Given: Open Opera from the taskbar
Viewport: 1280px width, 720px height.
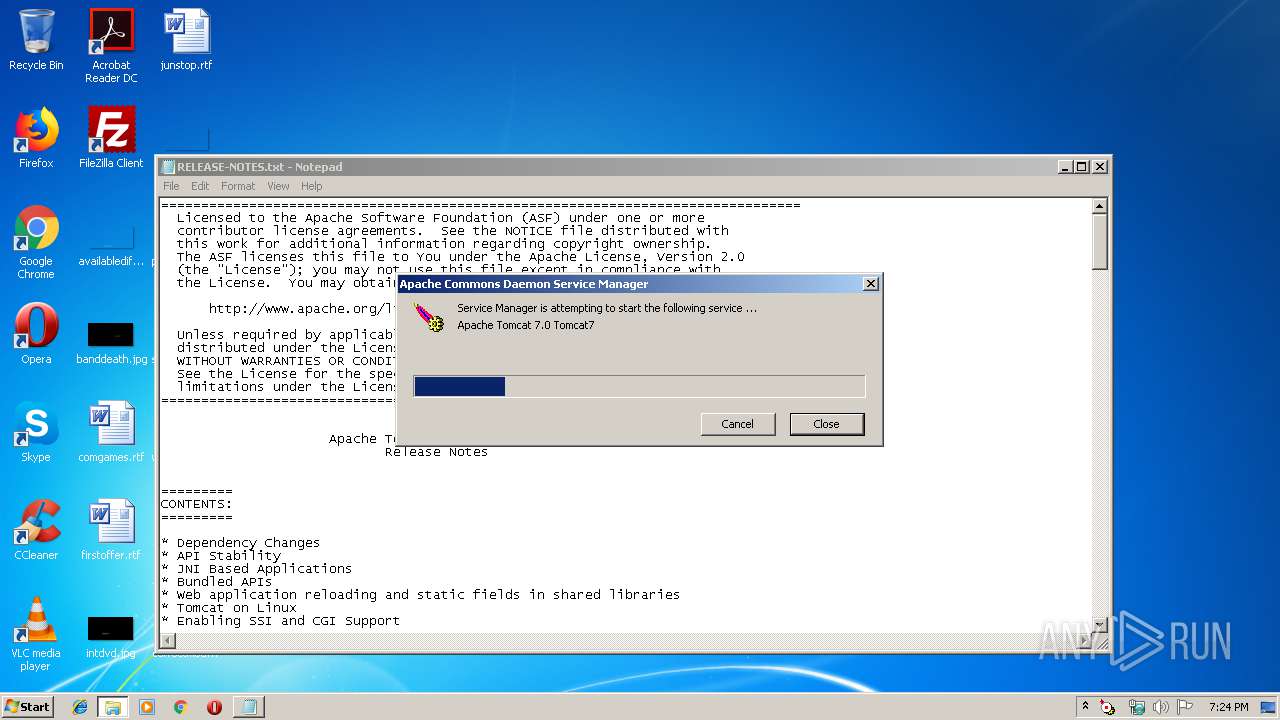Looking at the screenshot, I should coord(214,707).
